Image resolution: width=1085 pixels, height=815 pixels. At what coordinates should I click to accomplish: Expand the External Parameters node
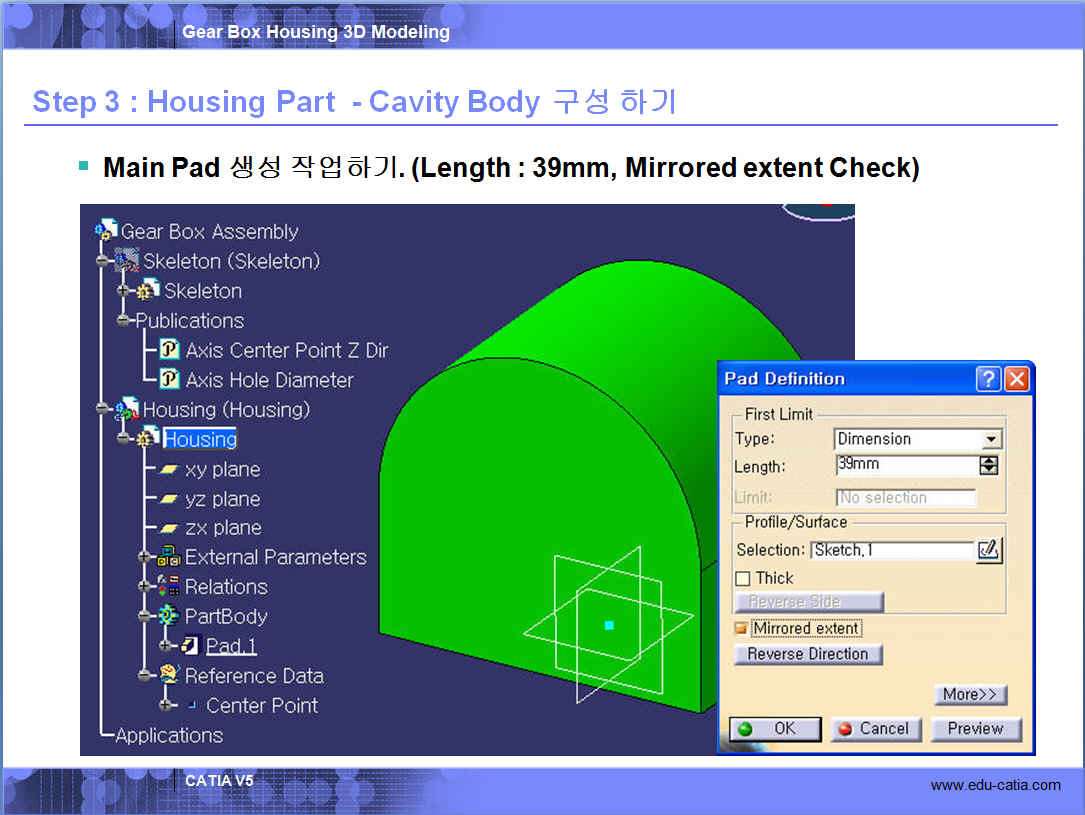tap(146, 557)
